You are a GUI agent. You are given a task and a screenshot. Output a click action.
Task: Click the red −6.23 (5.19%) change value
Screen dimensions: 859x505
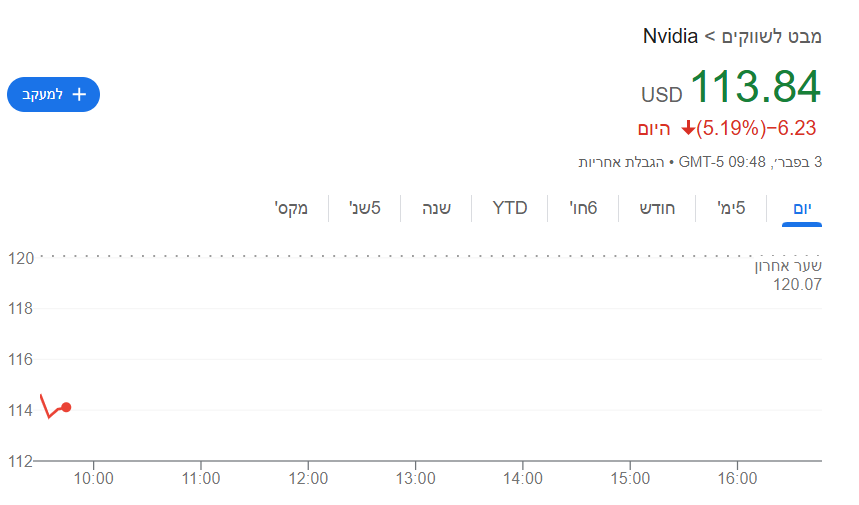757,128
